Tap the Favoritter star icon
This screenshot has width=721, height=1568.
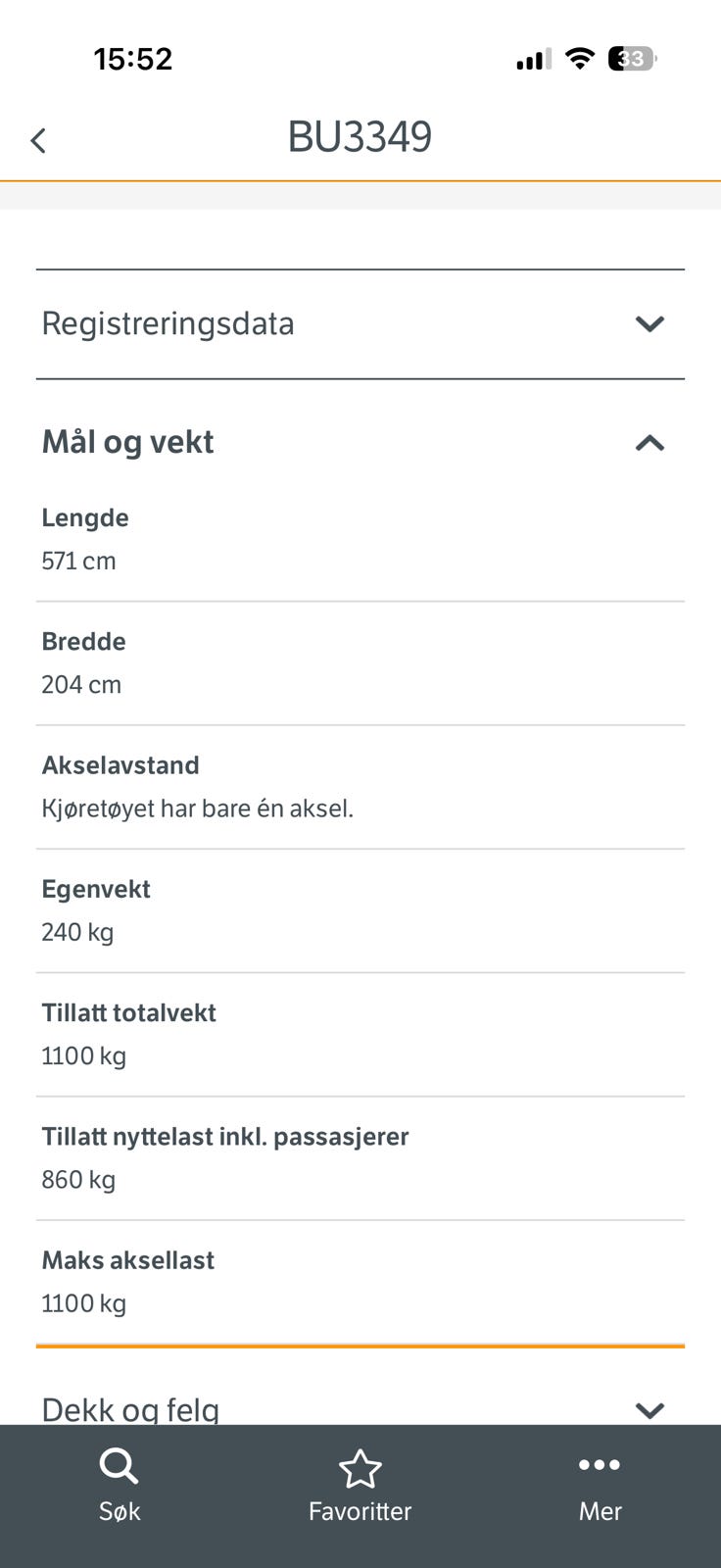(360, 1468)
